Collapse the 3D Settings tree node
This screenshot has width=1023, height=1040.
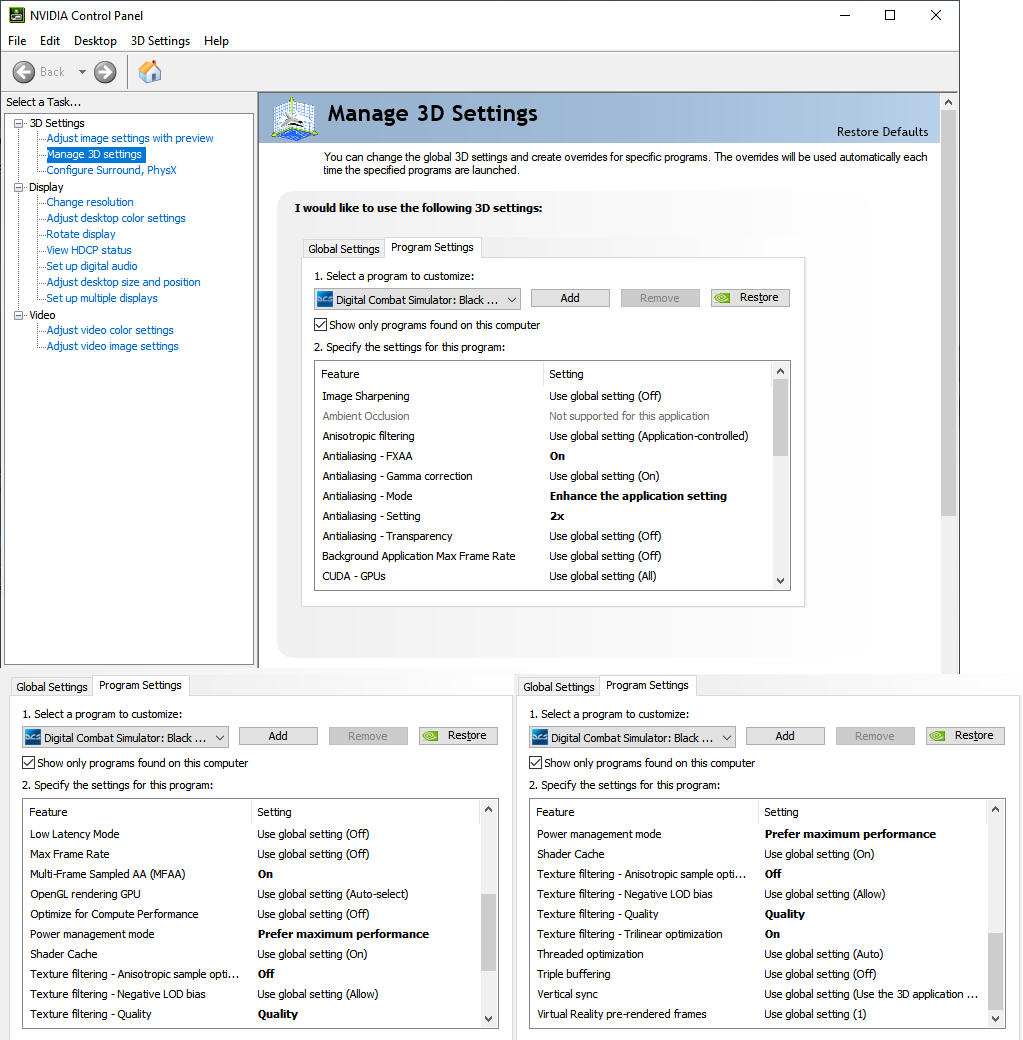19,123
